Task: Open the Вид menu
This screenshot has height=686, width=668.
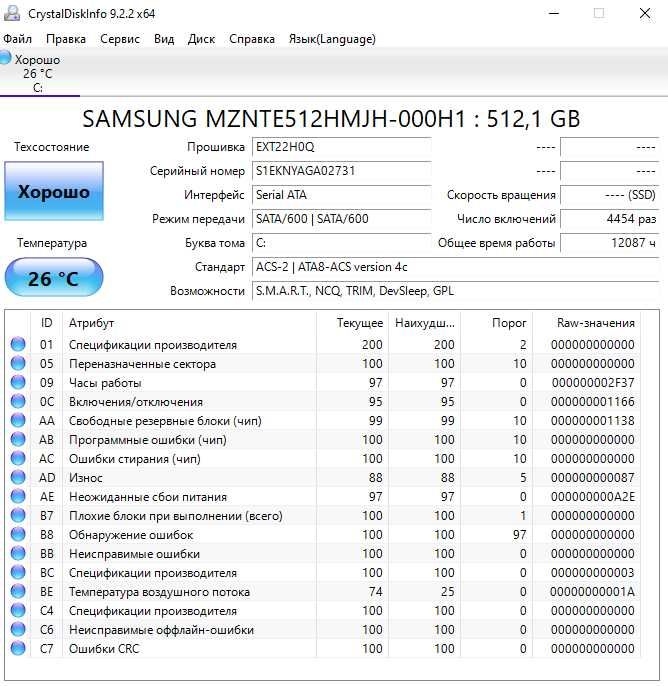Action: click(164, 39)
